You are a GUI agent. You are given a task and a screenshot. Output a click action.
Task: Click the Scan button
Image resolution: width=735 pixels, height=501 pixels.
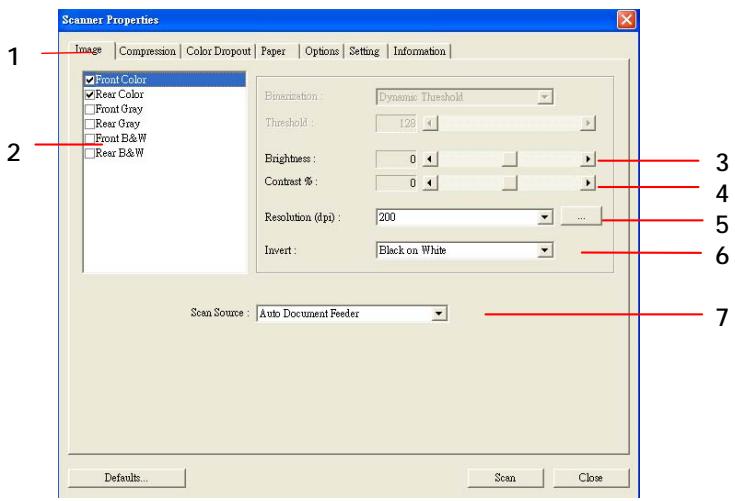[x=505, y=478]
